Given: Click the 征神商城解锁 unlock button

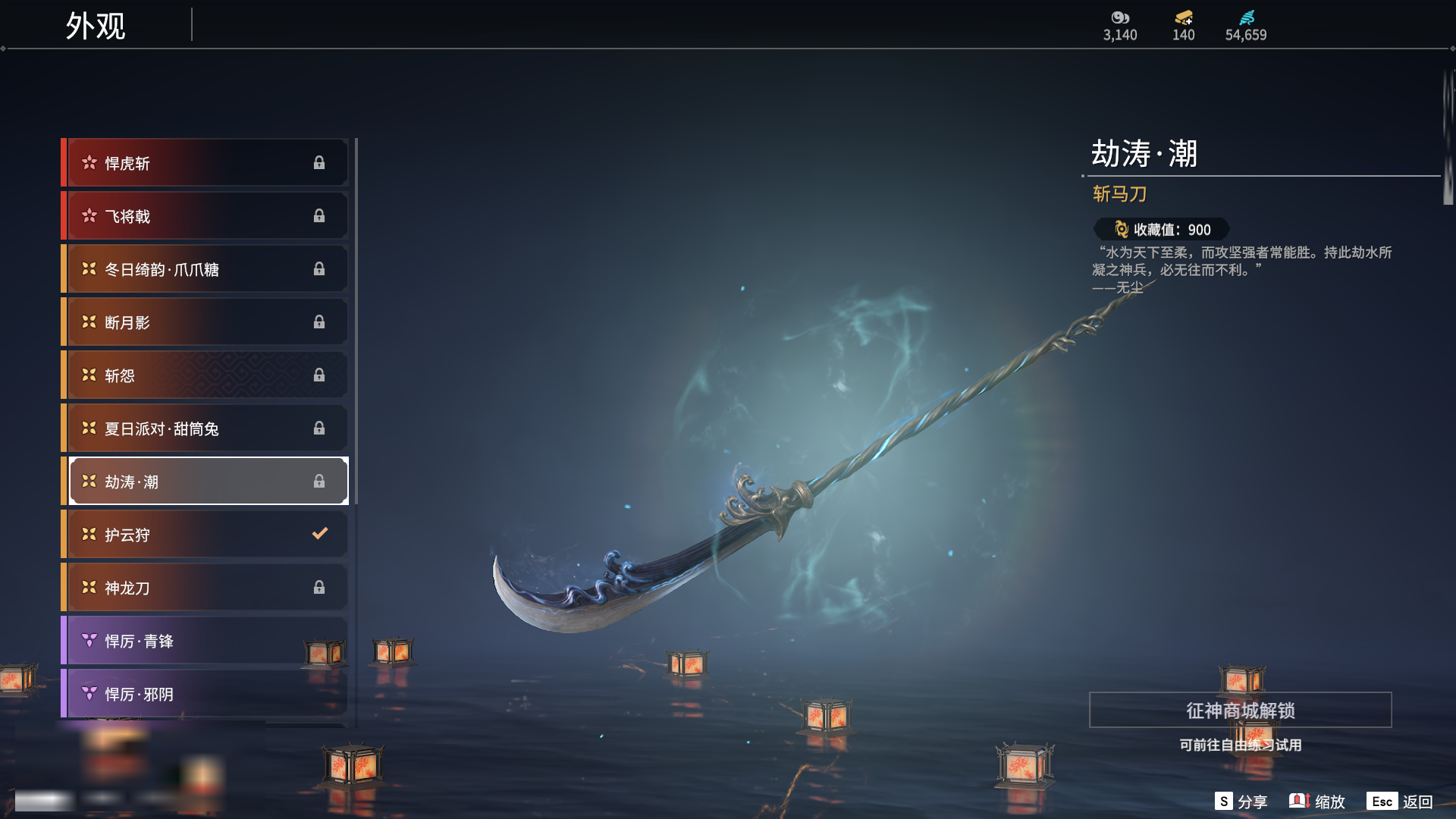Looking at the screenshot, I should point(1241,711).
